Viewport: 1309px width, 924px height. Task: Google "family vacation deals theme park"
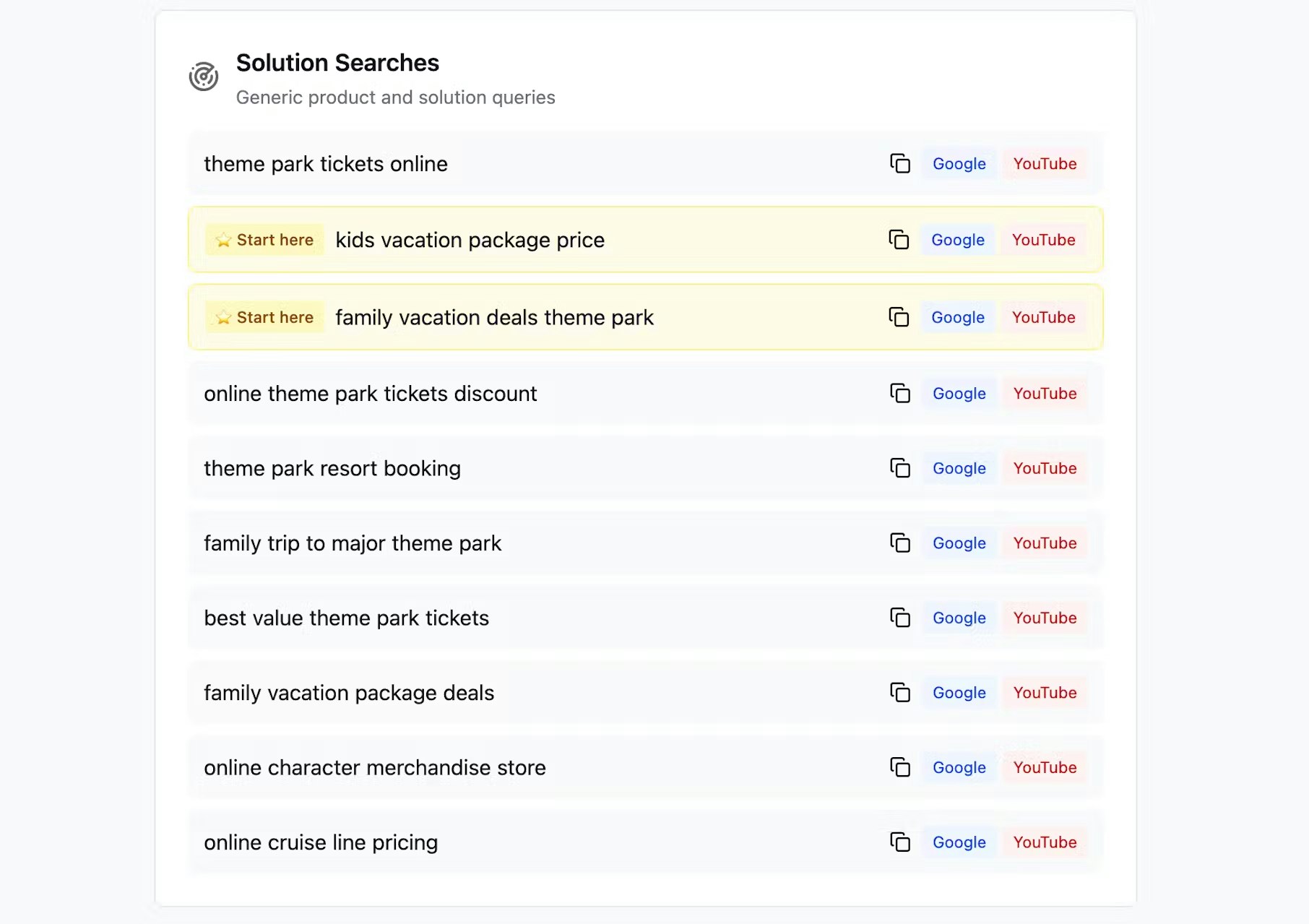tap(957, 317)
